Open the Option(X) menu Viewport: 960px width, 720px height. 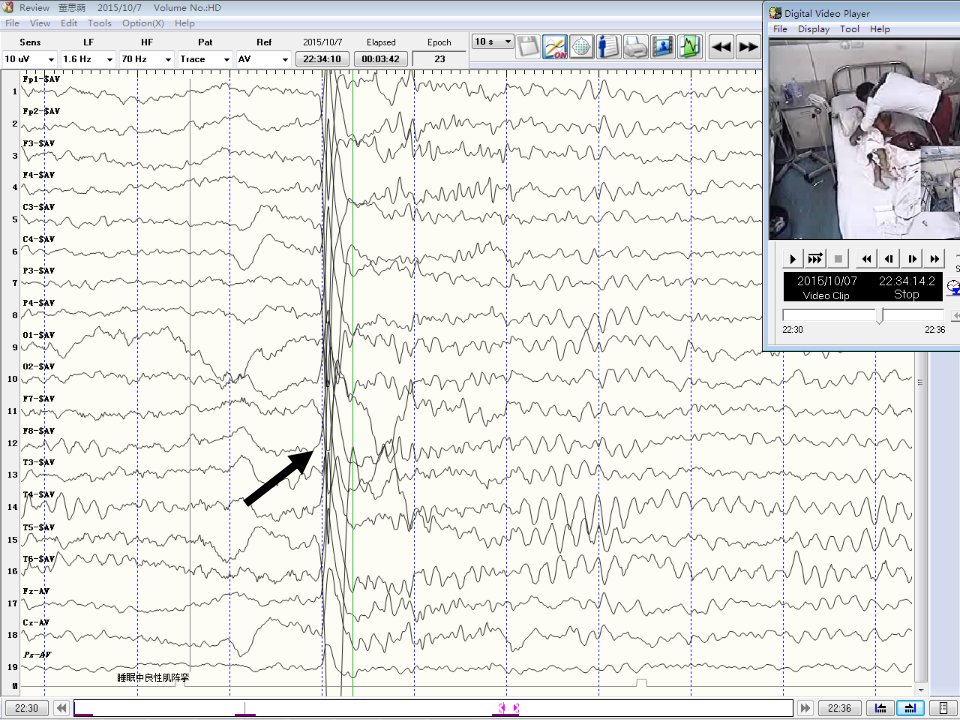coord(143,23)
